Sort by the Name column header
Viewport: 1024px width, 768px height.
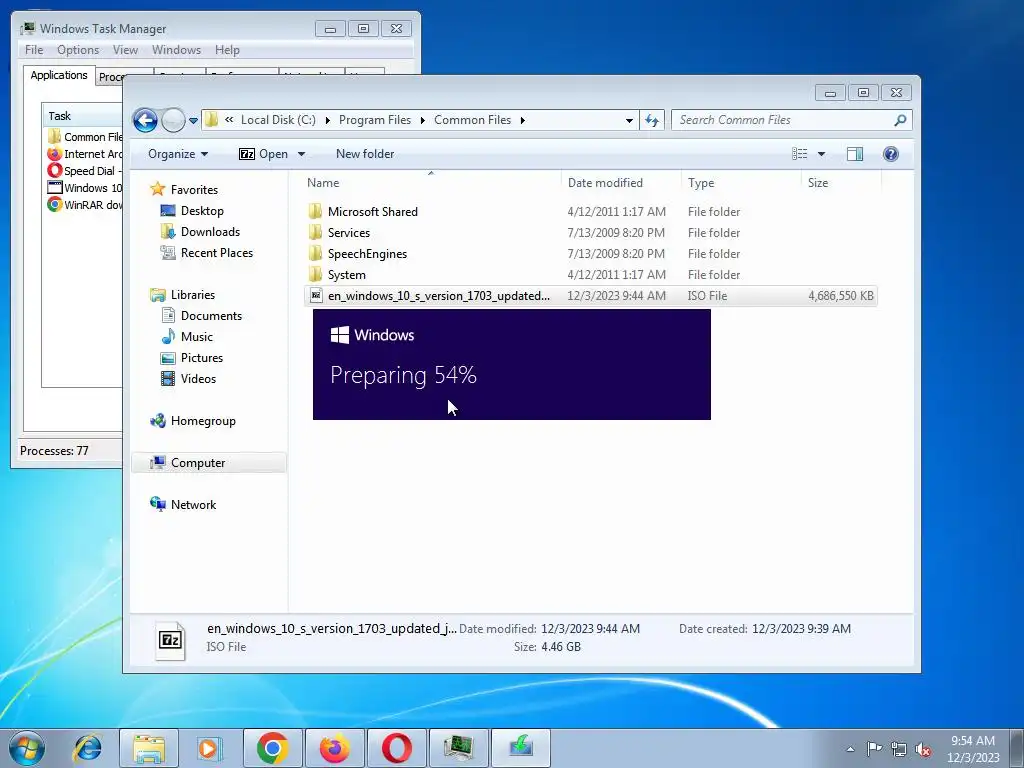tap(431, 183)
